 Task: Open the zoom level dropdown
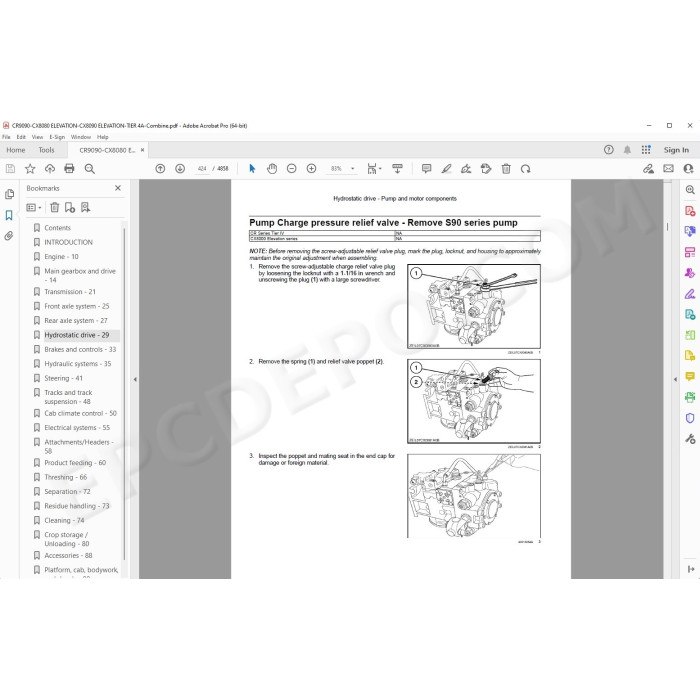click(353, 169)
